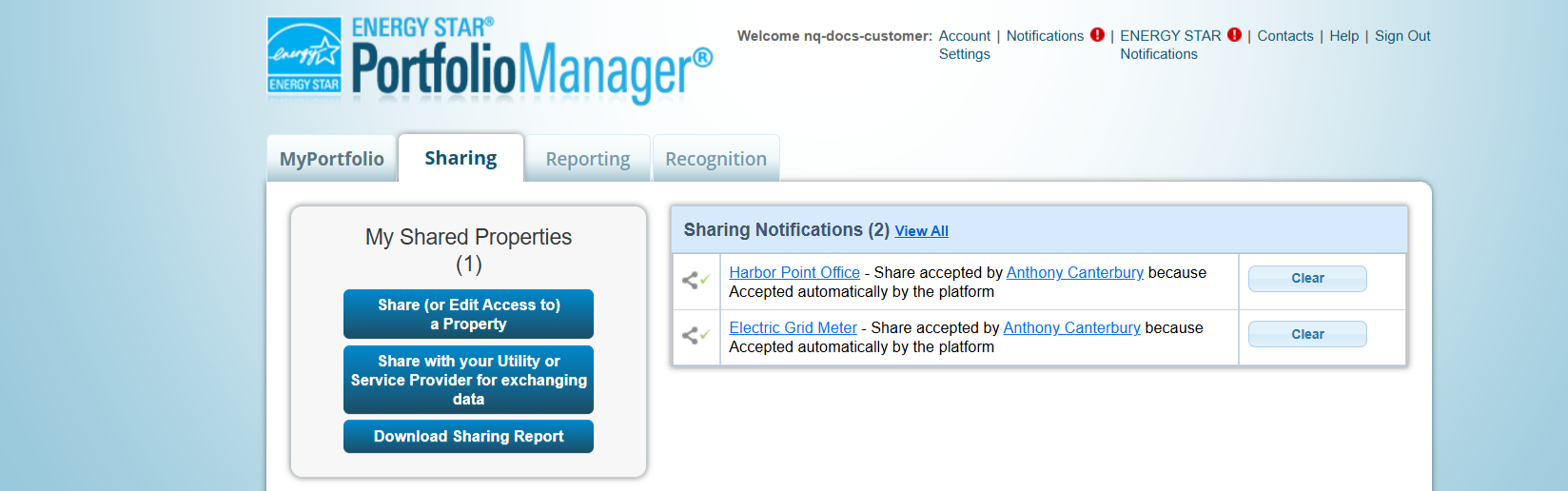Image resolution: width=1568 pixels, height=491 pixels.
Task: Open View All sharing notifications
Action: click(x=921, y=231)
